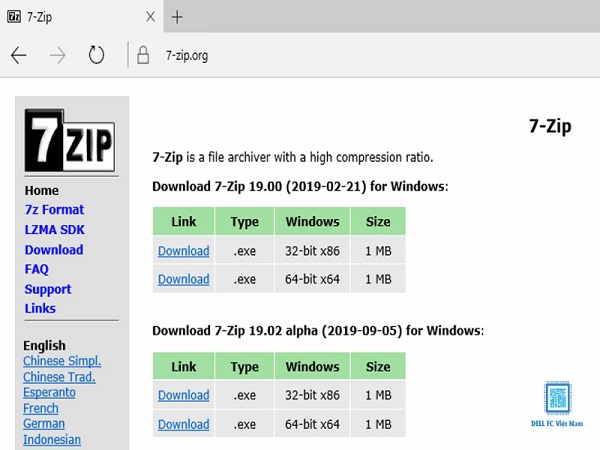Click the Windows column header in 19.00 table
The height and width of the screenshot is (450, 600).
(312, 222)
